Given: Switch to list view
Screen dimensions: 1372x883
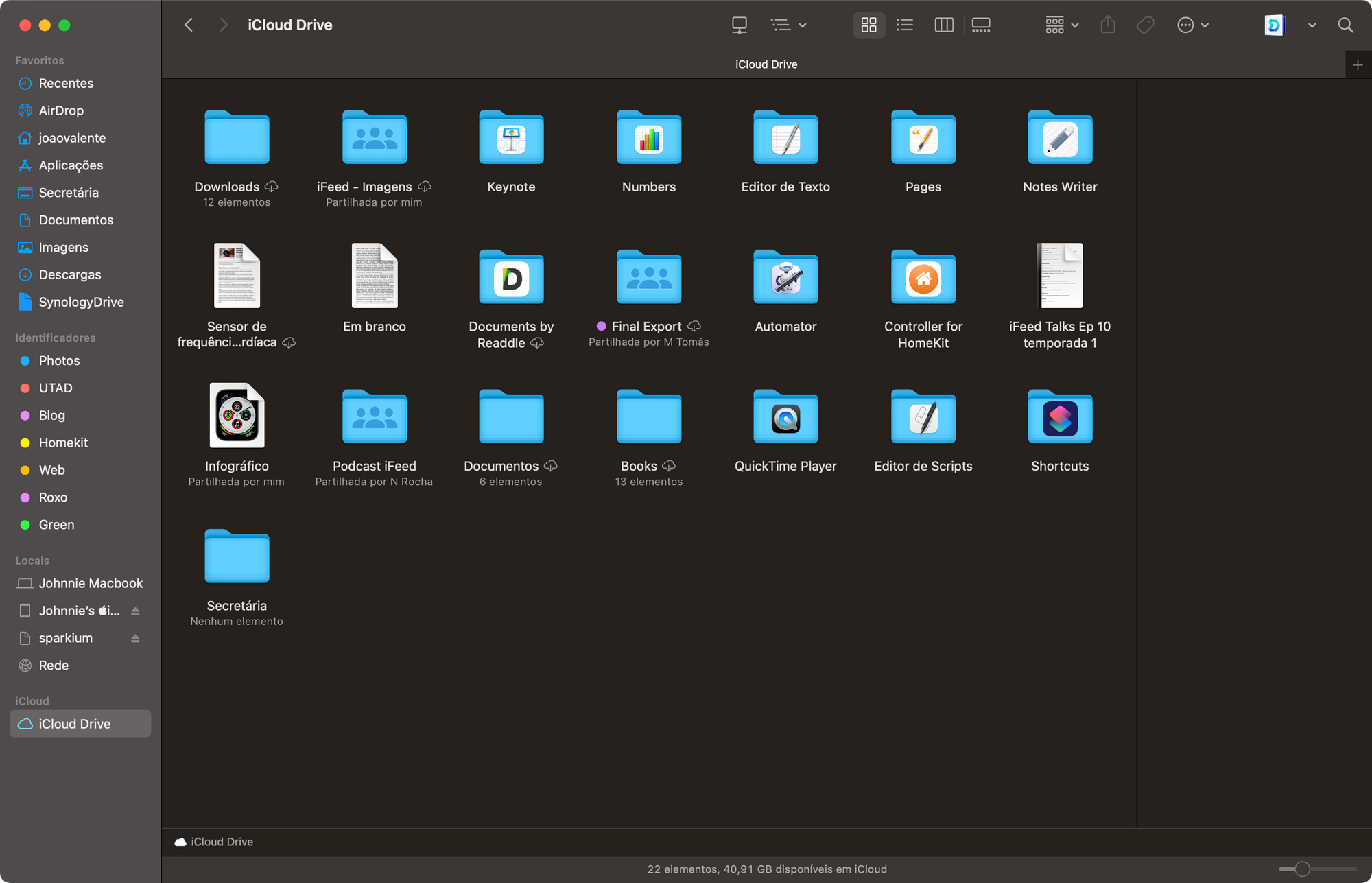Looking at the screenshot, I should tap(905, 25).
